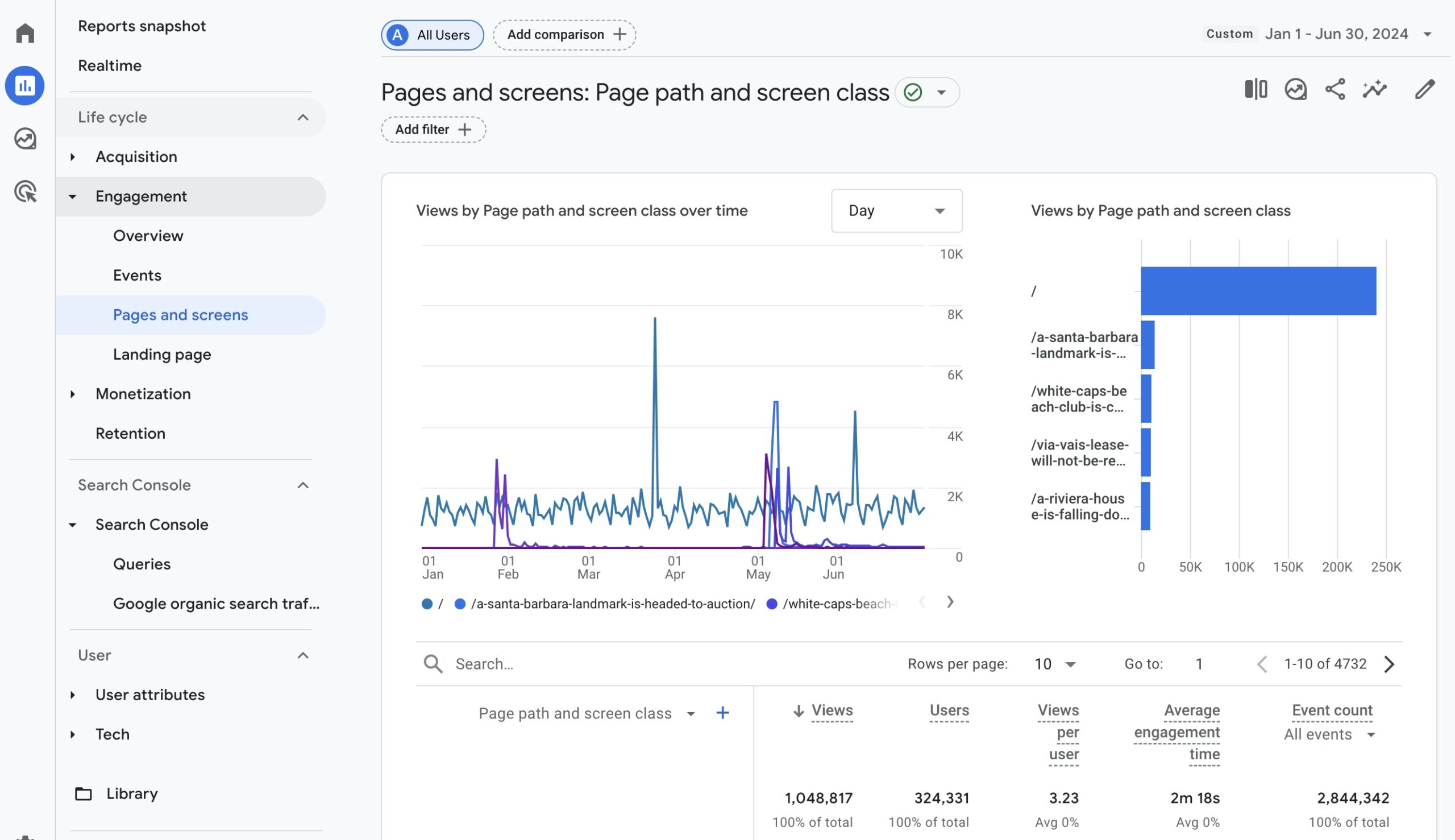Viewport: 1455px width, 840px height.
Task: Click the plus icon to add a dimension
Action: (722, 713)
